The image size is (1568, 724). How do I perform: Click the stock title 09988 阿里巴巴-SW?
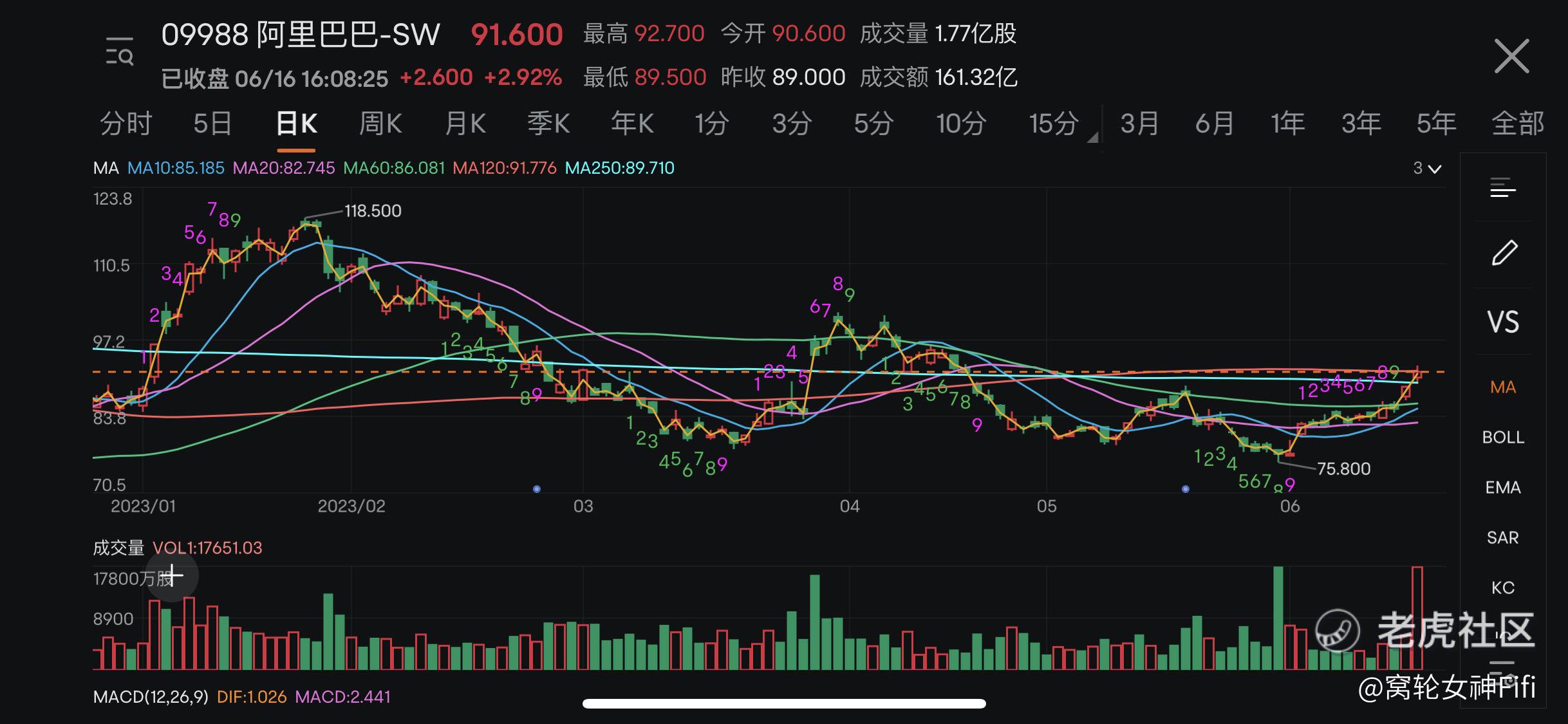coord(301,35)
